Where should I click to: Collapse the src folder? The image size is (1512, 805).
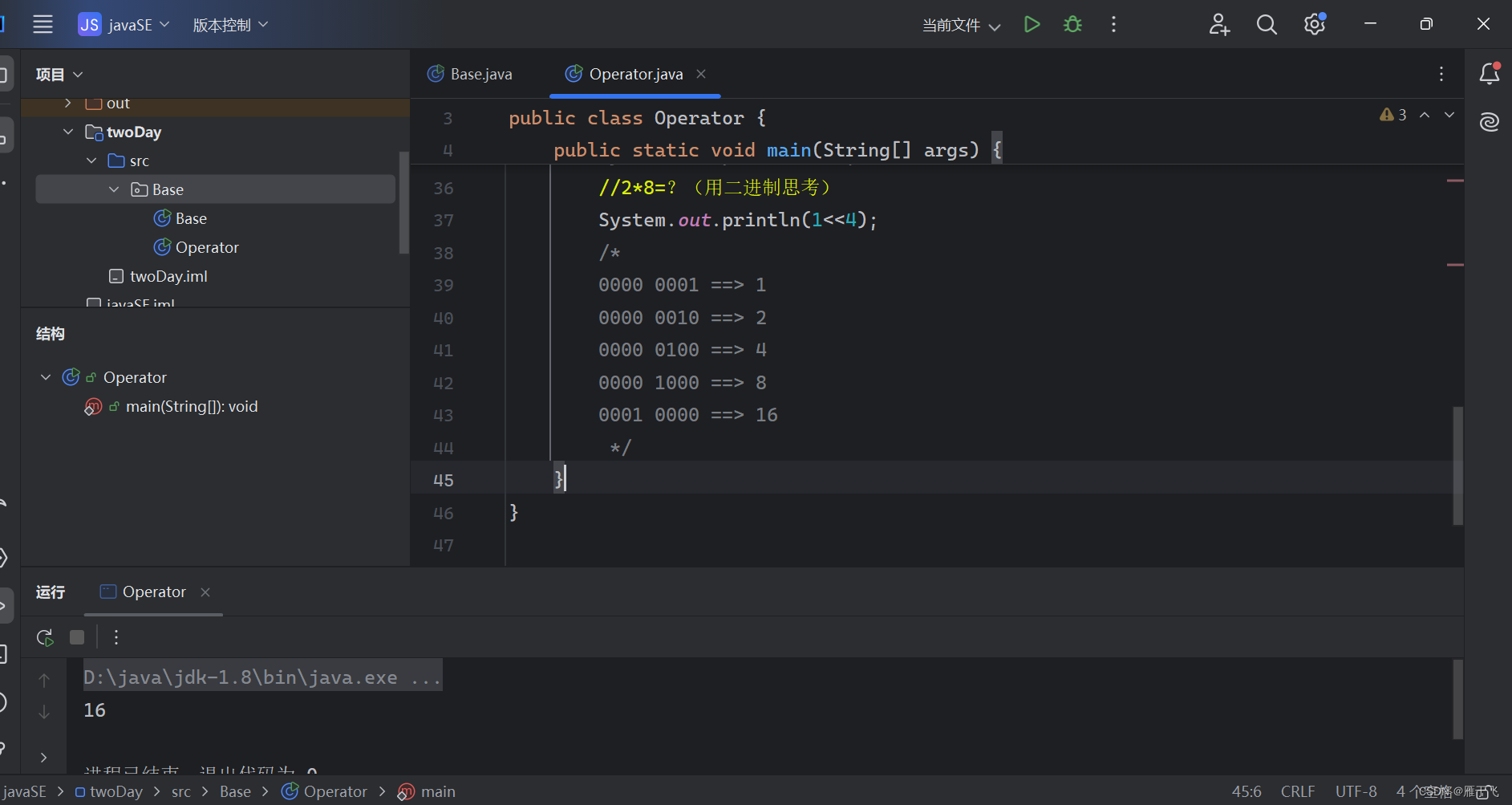tap(91, 161)
